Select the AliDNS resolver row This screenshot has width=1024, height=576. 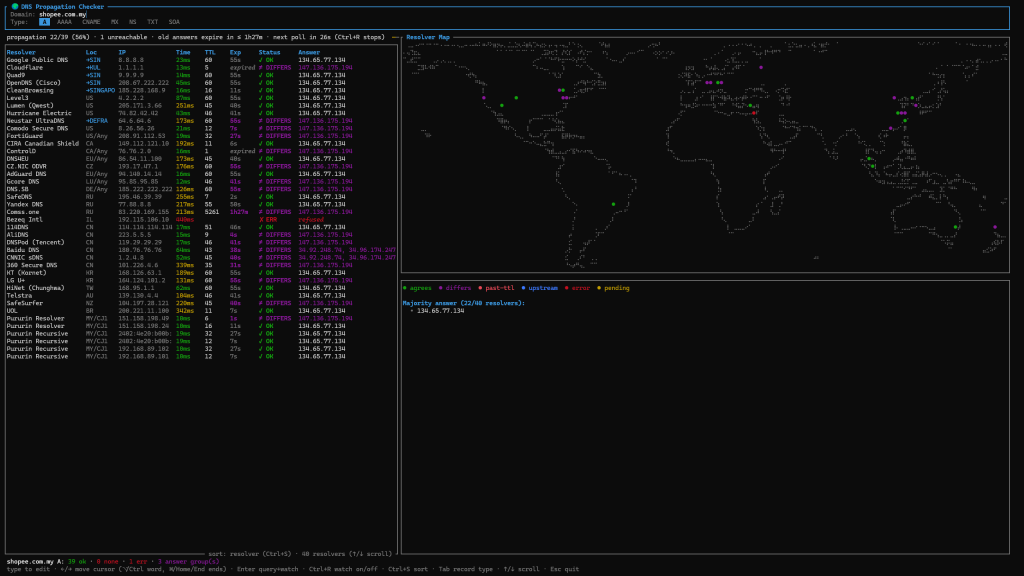201,235
